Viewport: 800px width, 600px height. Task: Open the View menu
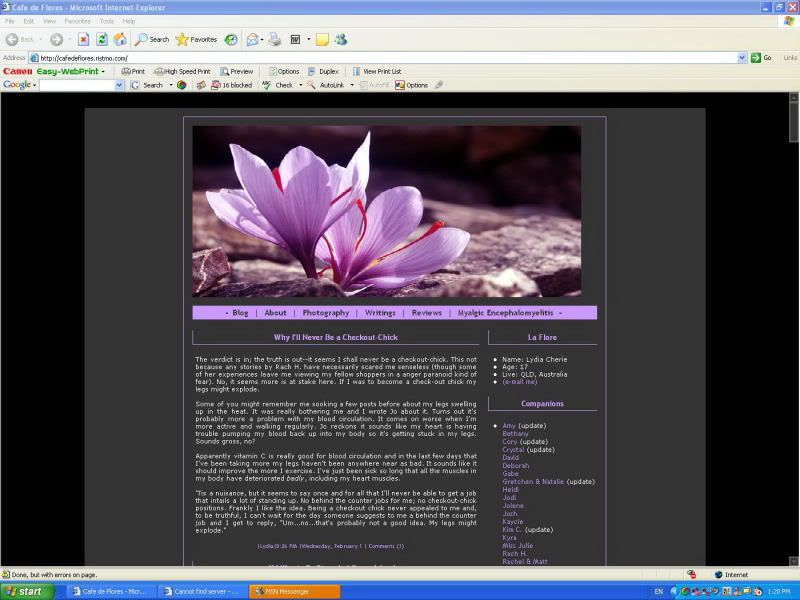click(x=49, y=21)
